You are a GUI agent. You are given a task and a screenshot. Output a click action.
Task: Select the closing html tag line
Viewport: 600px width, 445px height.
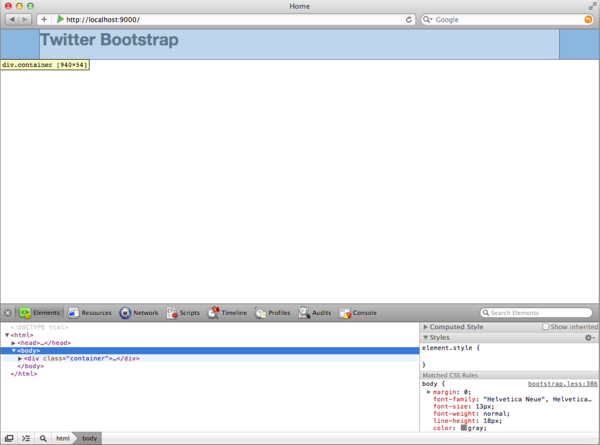point(24,374)
